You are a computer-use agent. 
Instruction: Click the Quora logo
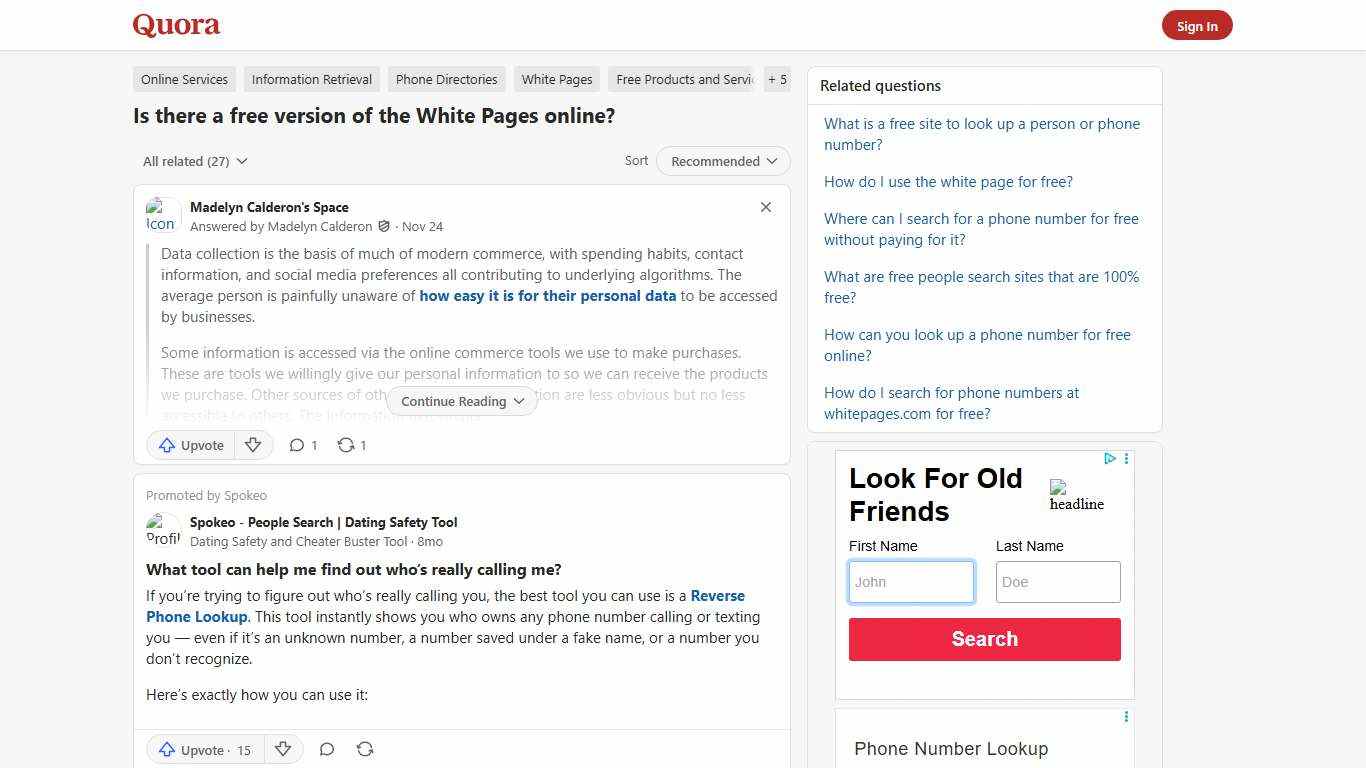[176, 24]
